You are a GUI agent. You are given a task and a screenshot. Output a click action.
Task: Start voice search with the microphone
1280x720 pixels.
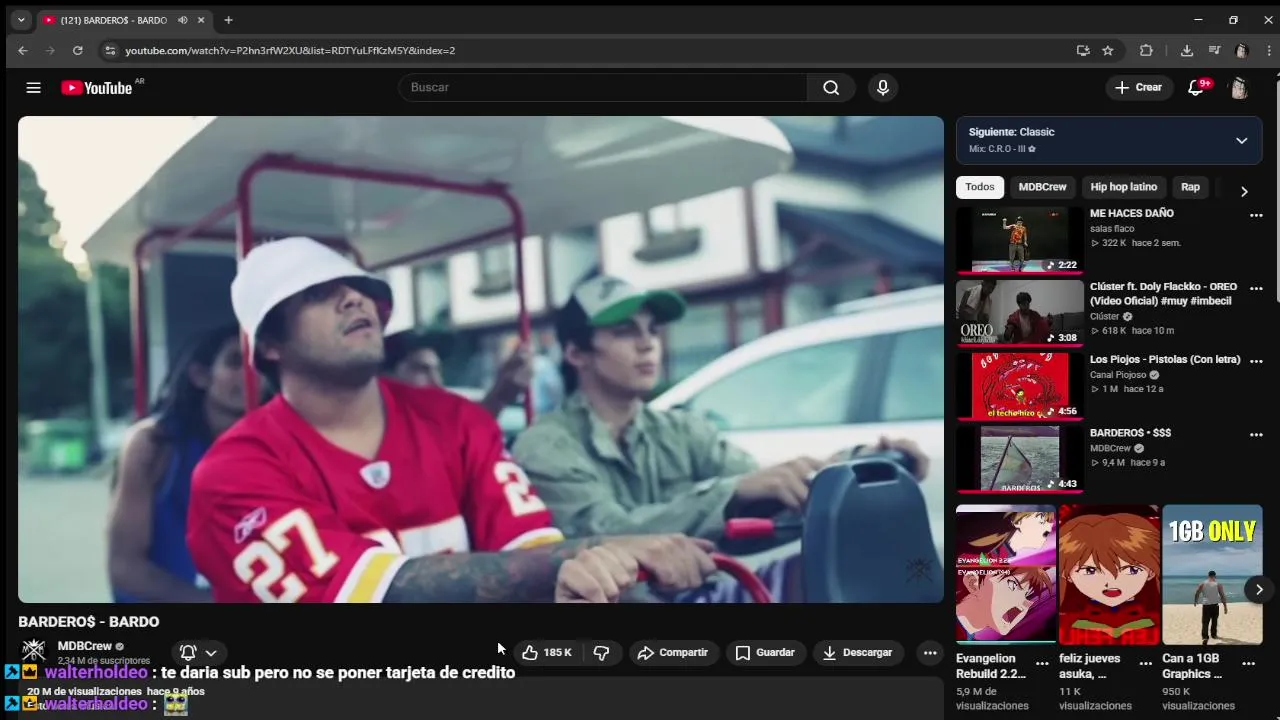[x=882, y=88]
